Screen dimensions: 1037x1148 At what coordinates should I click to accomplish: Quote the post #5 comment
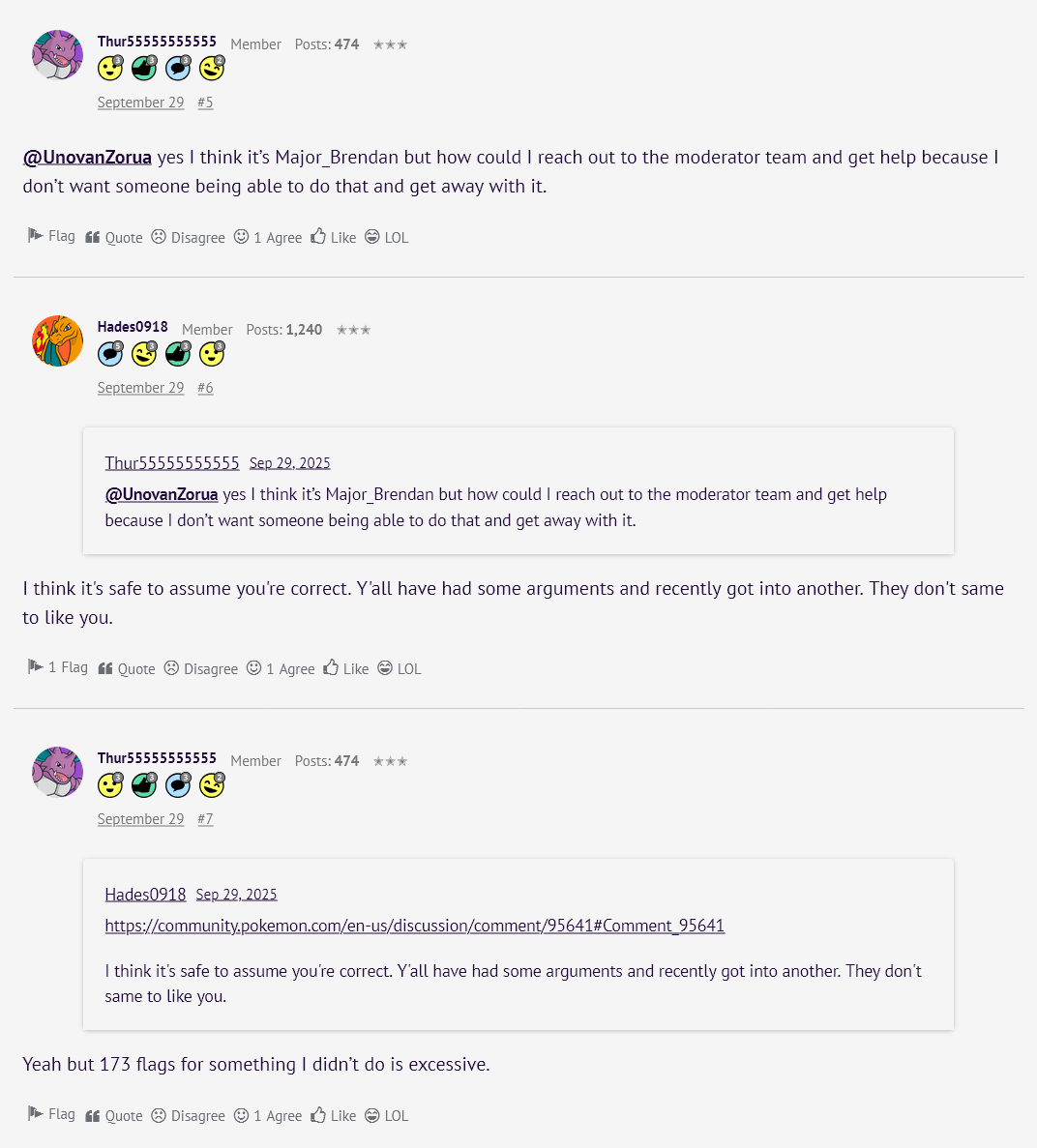click(114, 237)
